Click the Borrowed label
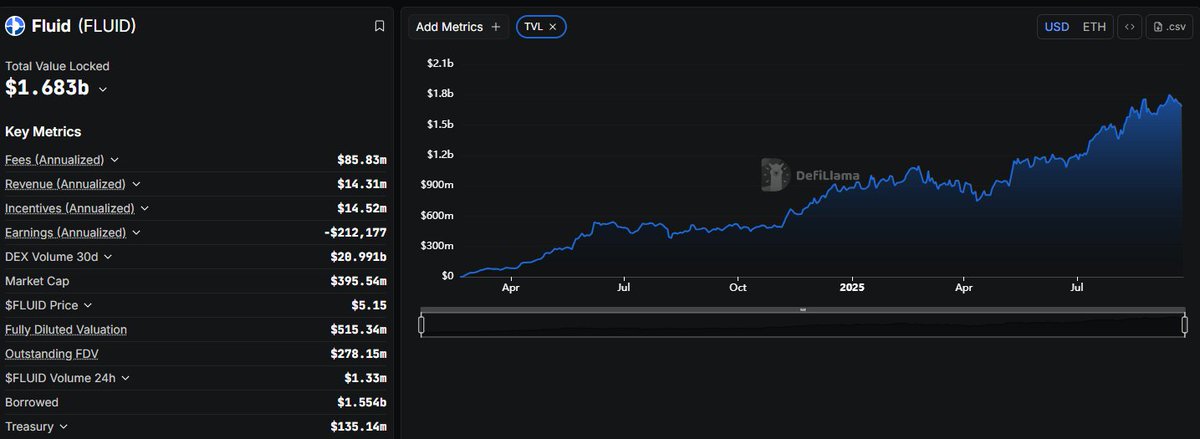Viewport: 1200px width, 439px height. [x=32, y=402]
